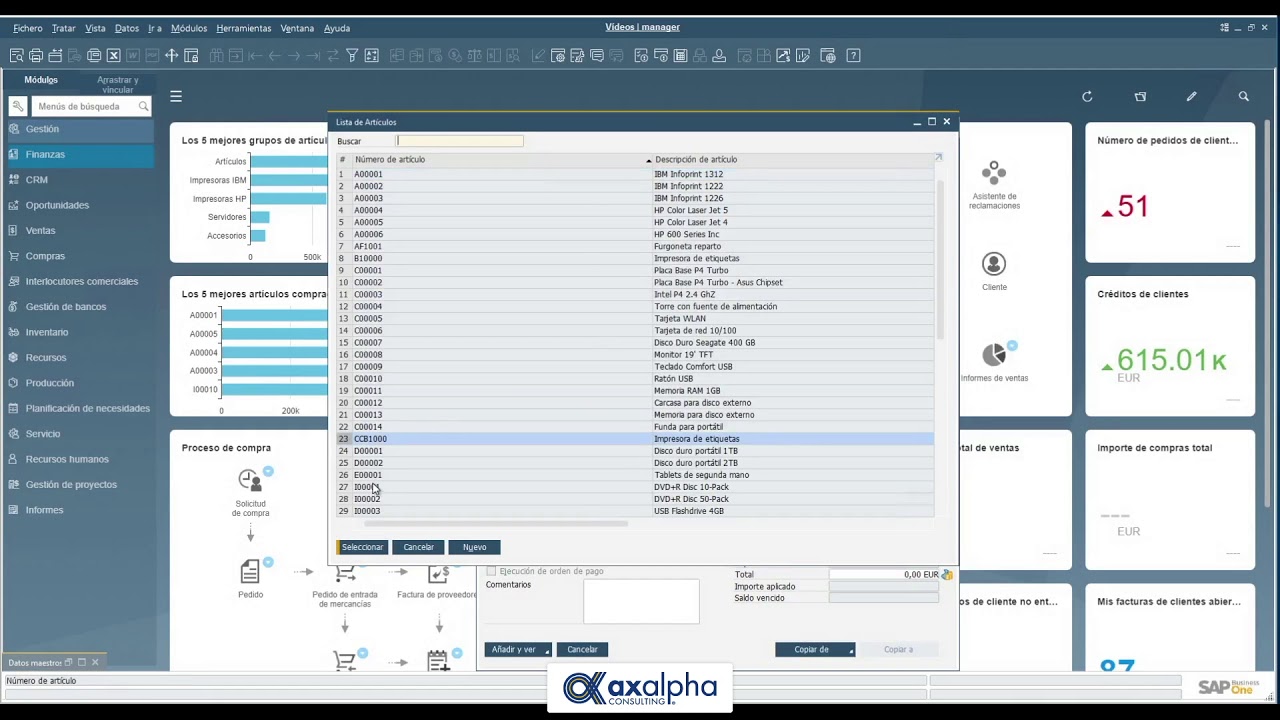
Task: Select row A00001 IBM Infoprint 1312
Action: [x=635, y=174]
